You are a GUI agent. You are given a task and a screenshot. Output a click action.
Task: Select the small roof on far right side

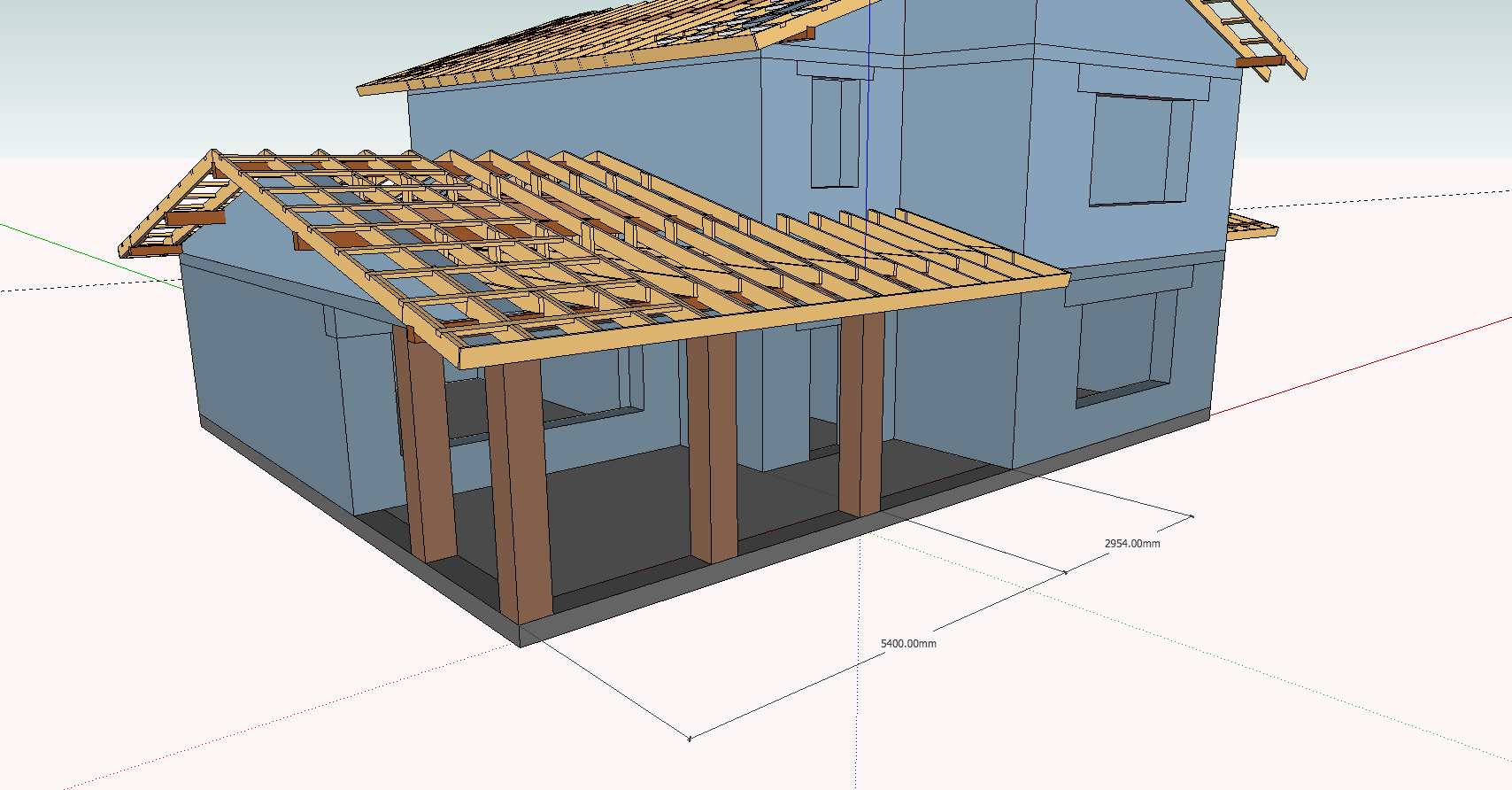click(x=1251, y=227)
